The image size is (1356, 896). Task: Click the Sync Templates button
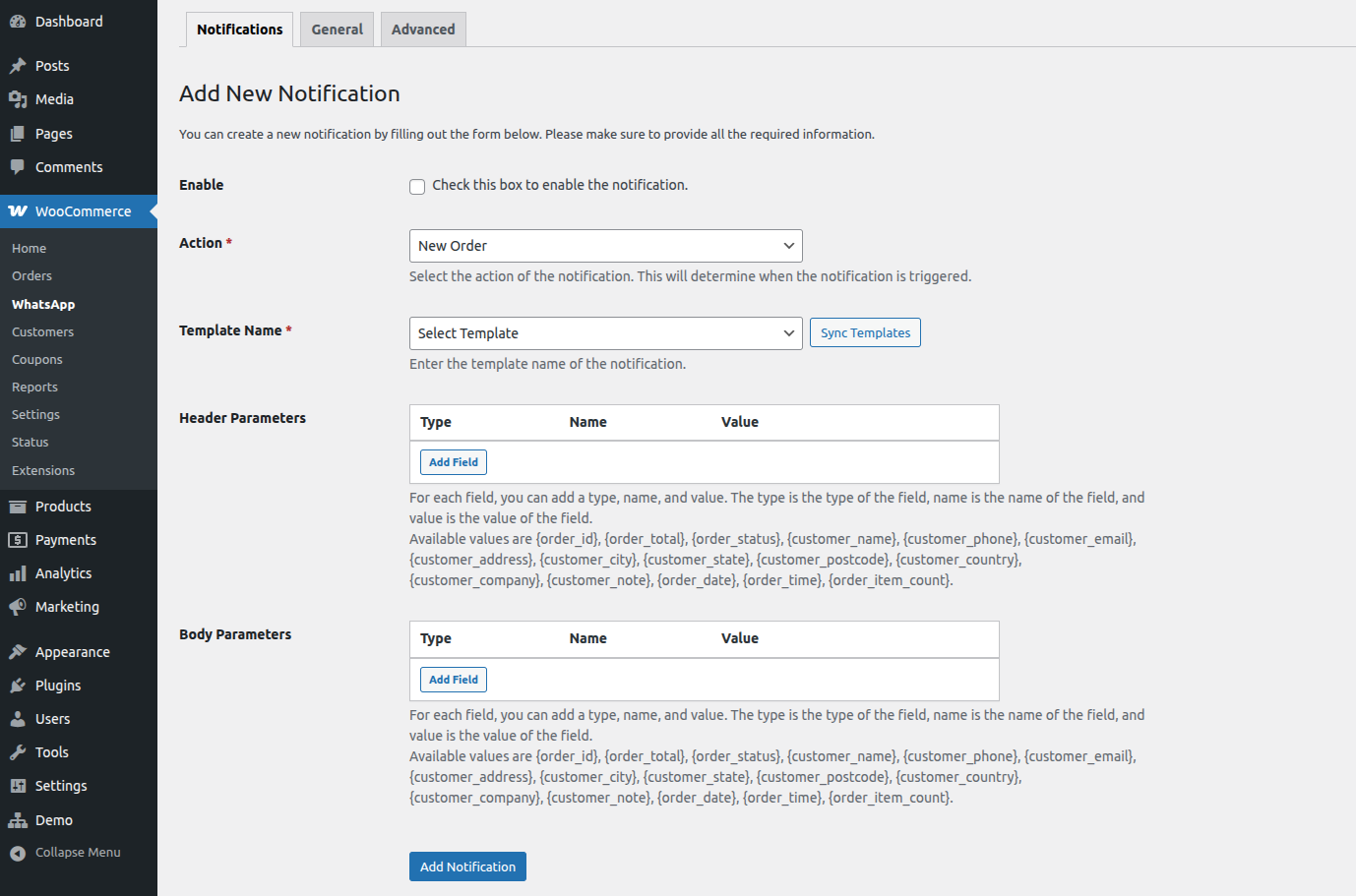pyautogui.click(x=865, y=333)
